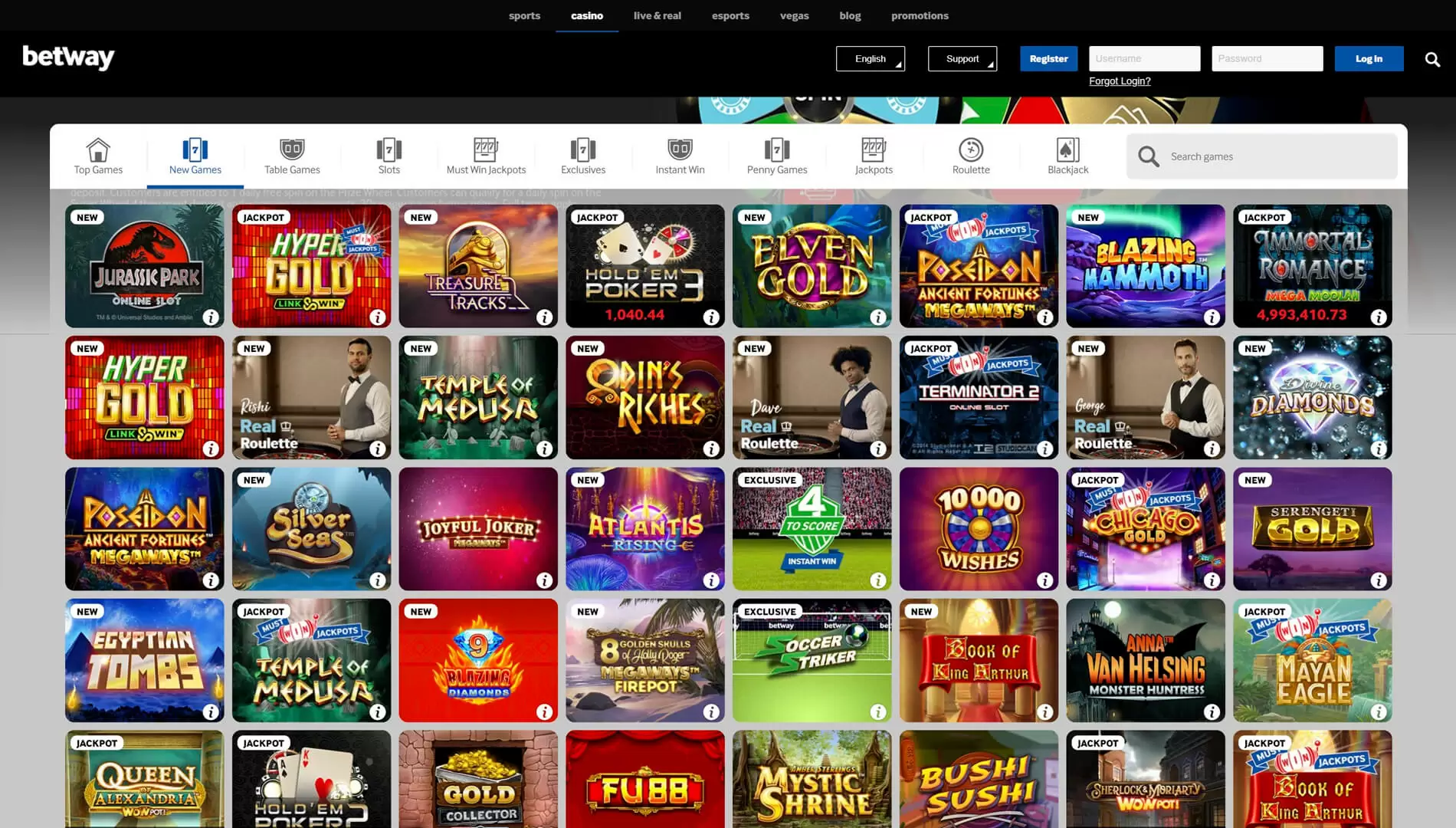
Task: Click the Betway logo
Action: coord(68,58)
